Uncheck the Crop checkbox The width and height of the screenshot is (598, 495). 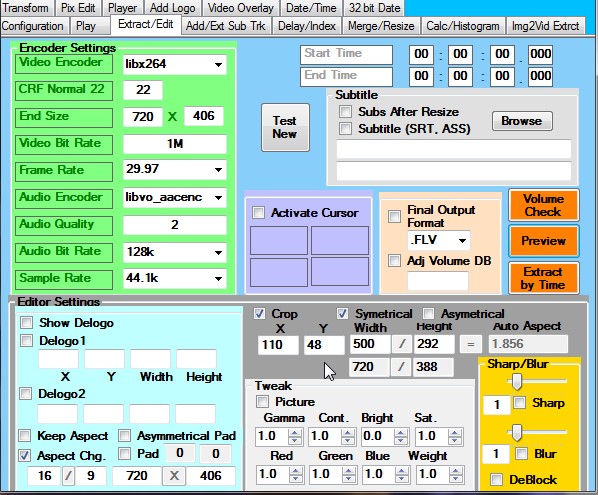point(259,313)
